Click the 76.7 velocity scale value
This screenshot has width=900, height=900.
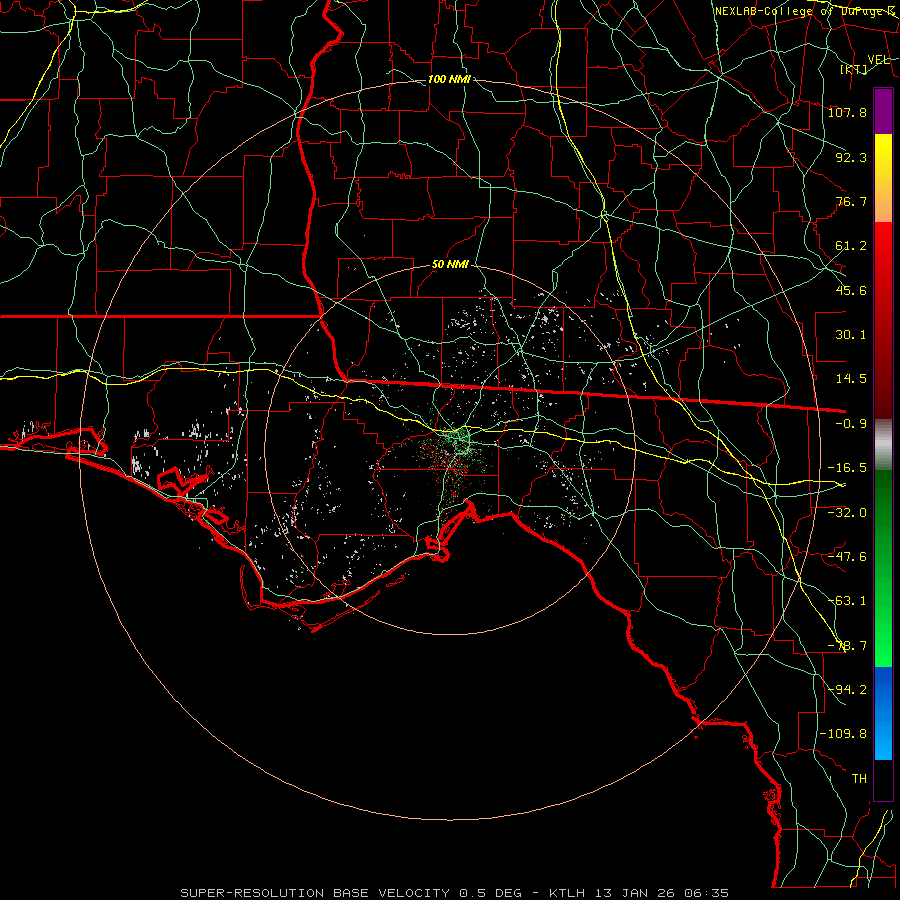coord(851,201)
